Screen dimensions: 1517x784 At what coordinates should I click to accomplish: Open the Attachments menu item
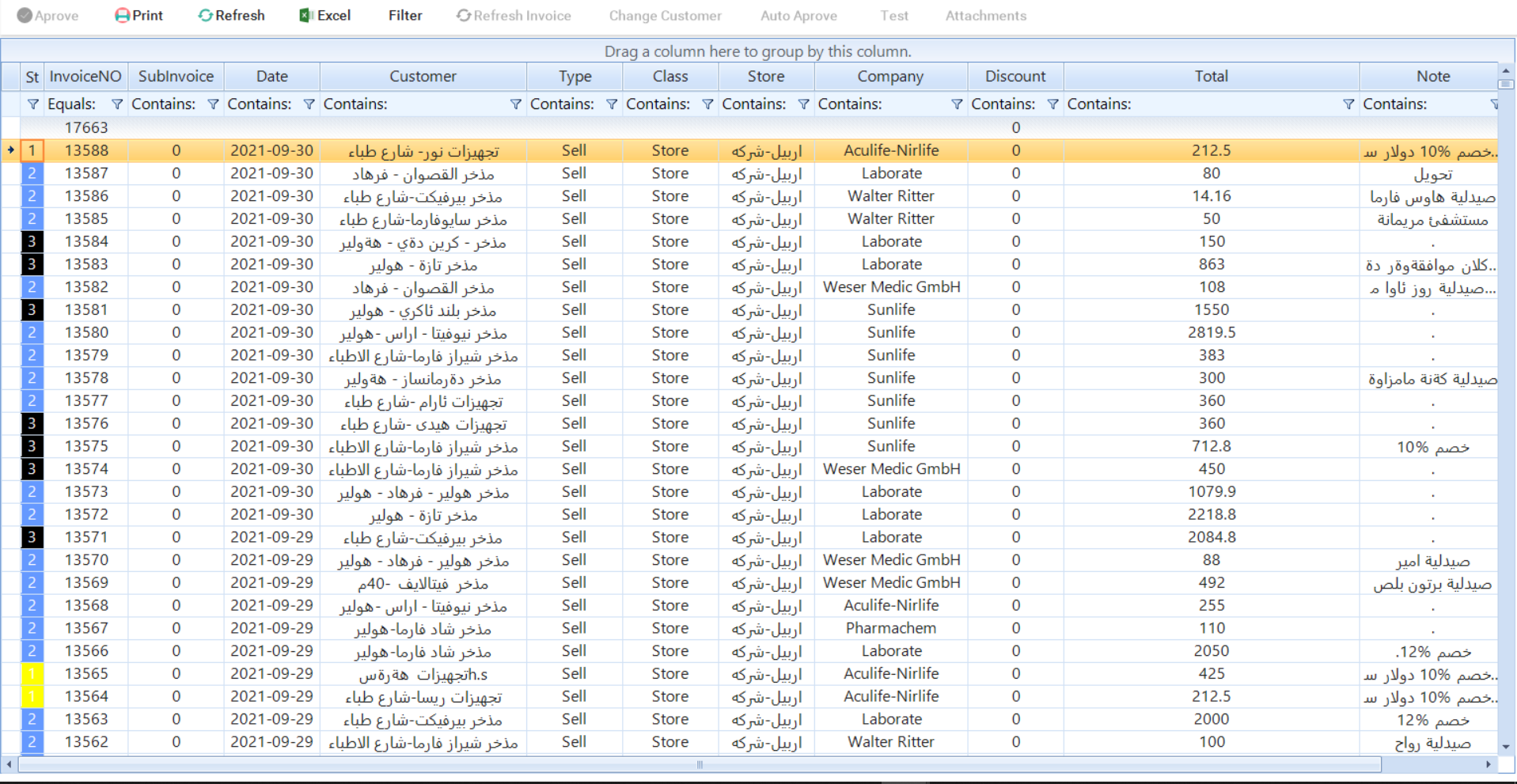[985, 15]
